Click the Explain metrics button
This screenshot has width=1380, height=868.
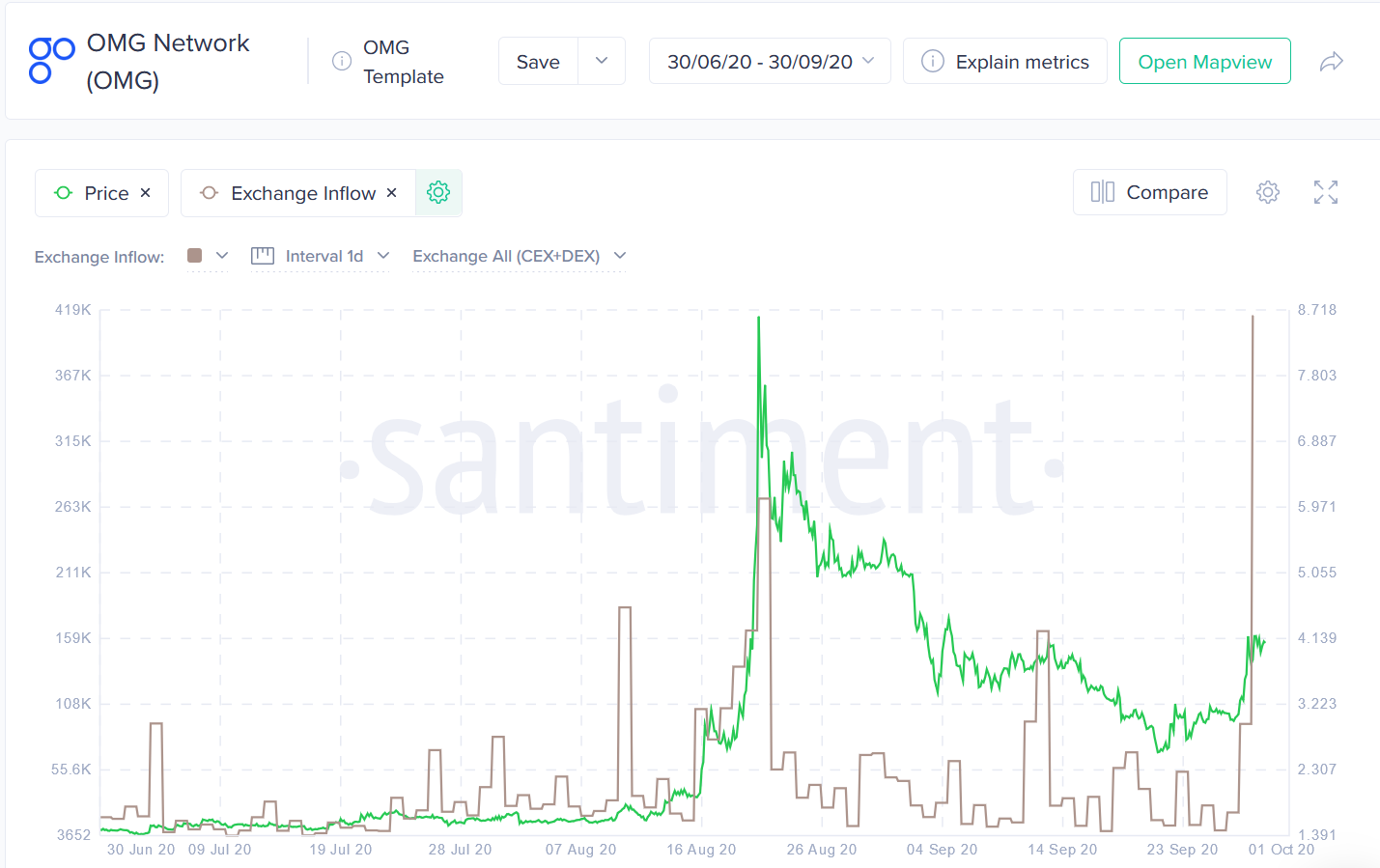pyautogui.click(x=1004, y=62)
